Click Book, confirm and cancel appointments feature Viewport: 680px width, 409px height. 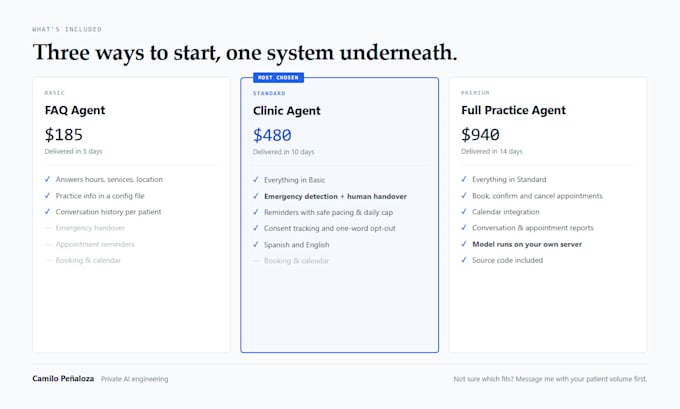tap(537, 196)
